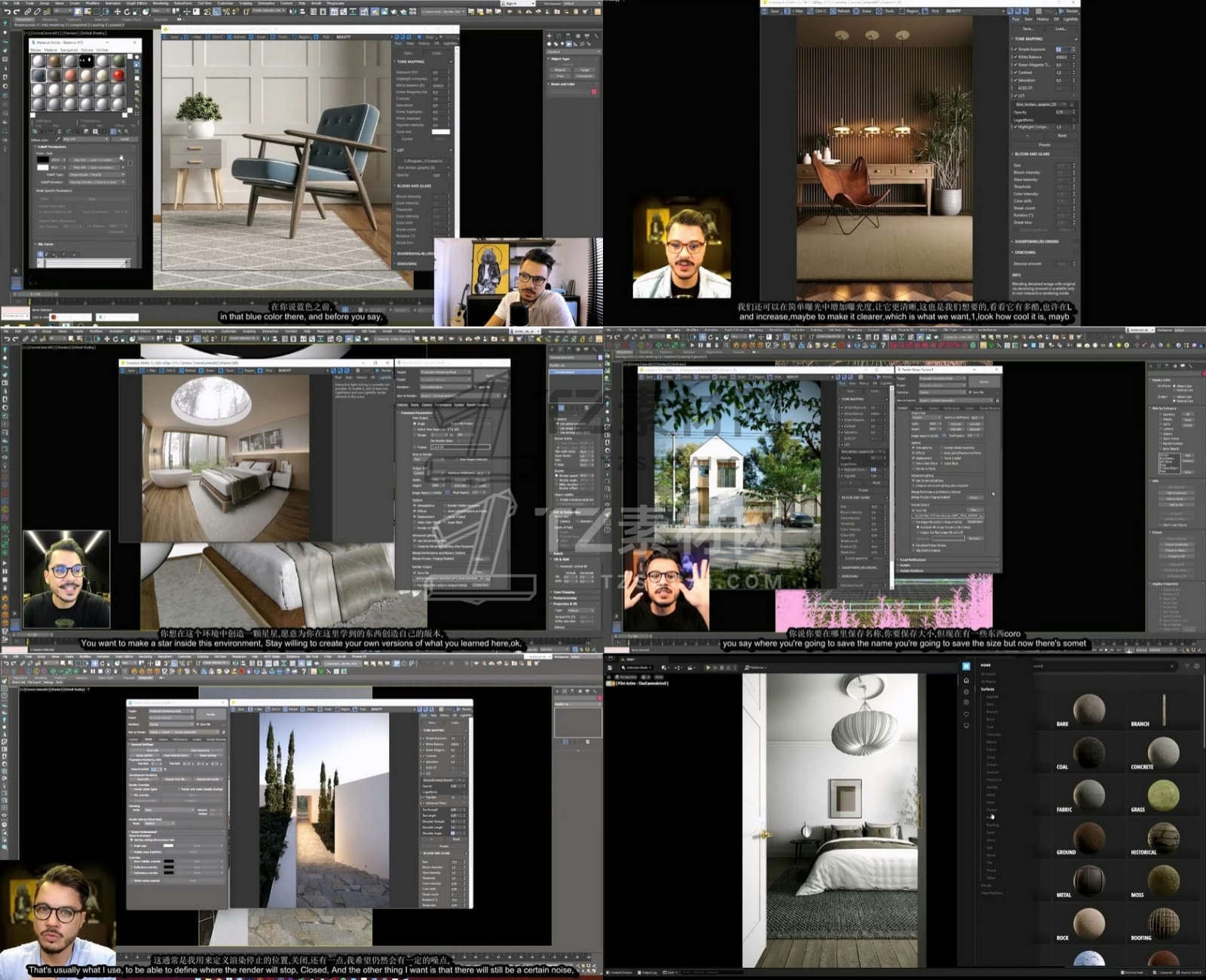Open the Navigation menu in Material Editor
1206x980 pixels.
click(69, 51)
